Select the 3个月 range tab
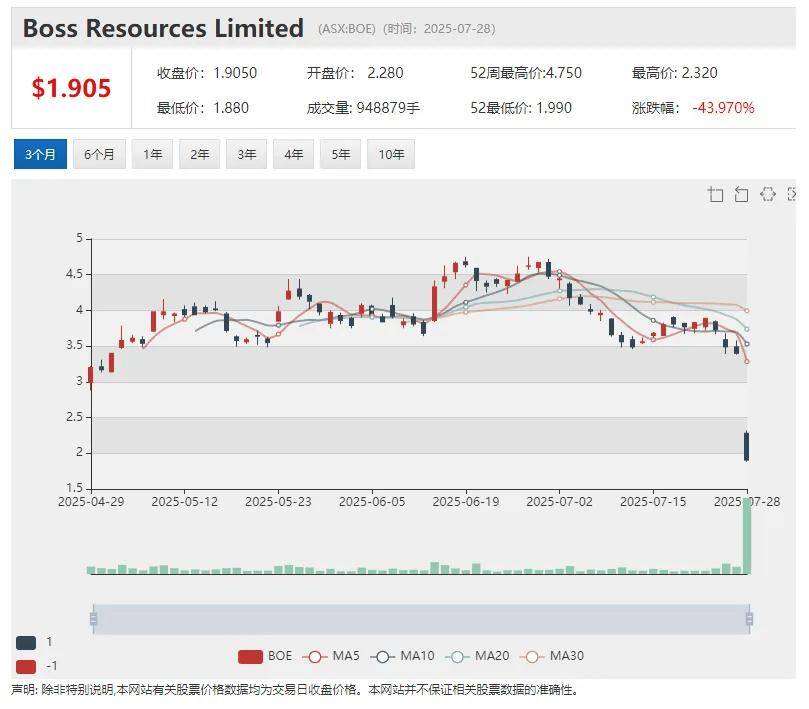 [x=40, y=154]
